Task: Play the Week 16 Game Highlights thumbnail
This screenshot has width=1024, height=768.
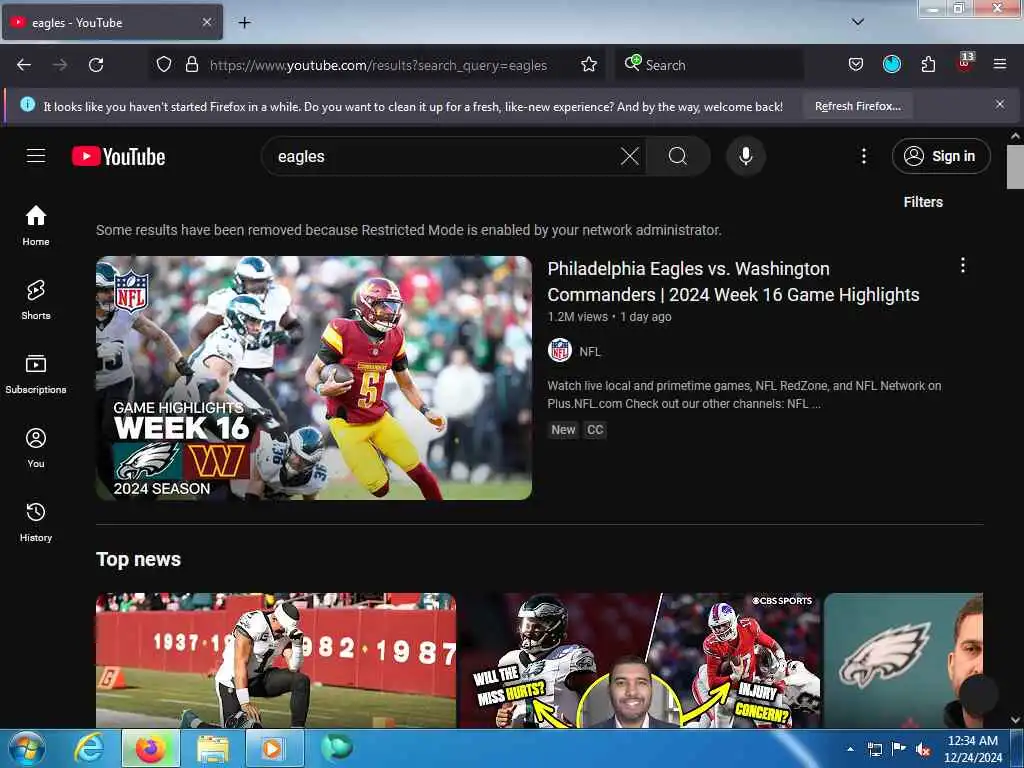Action: coord(314,378)
